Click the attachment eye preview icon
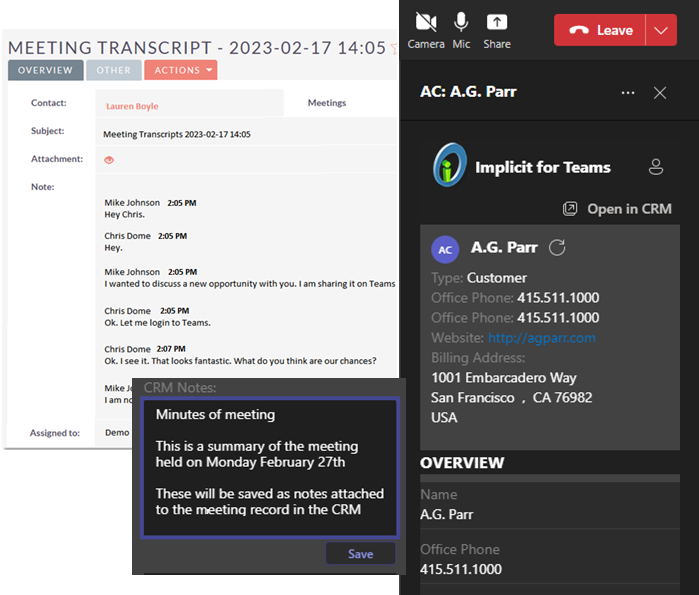Screen dimensions: 699x595 pos(109,160)
